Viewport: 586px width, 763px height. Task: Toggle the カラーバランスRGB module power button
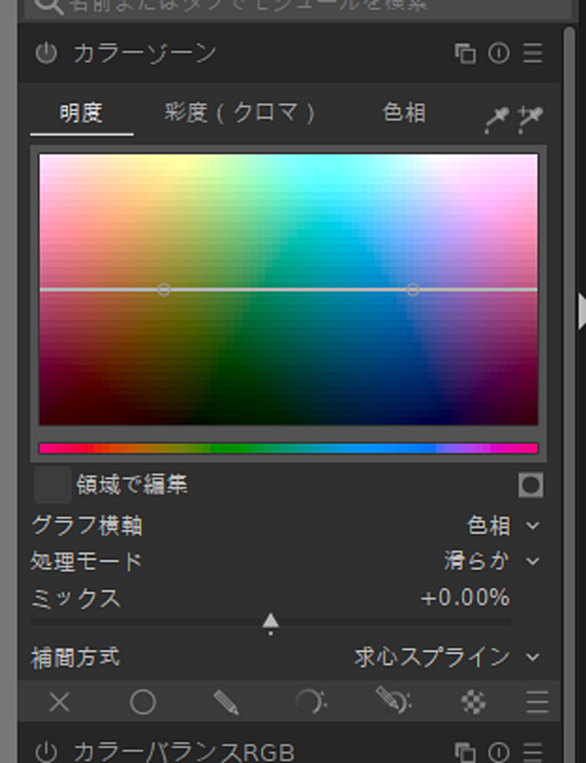(x=46, y=752)
